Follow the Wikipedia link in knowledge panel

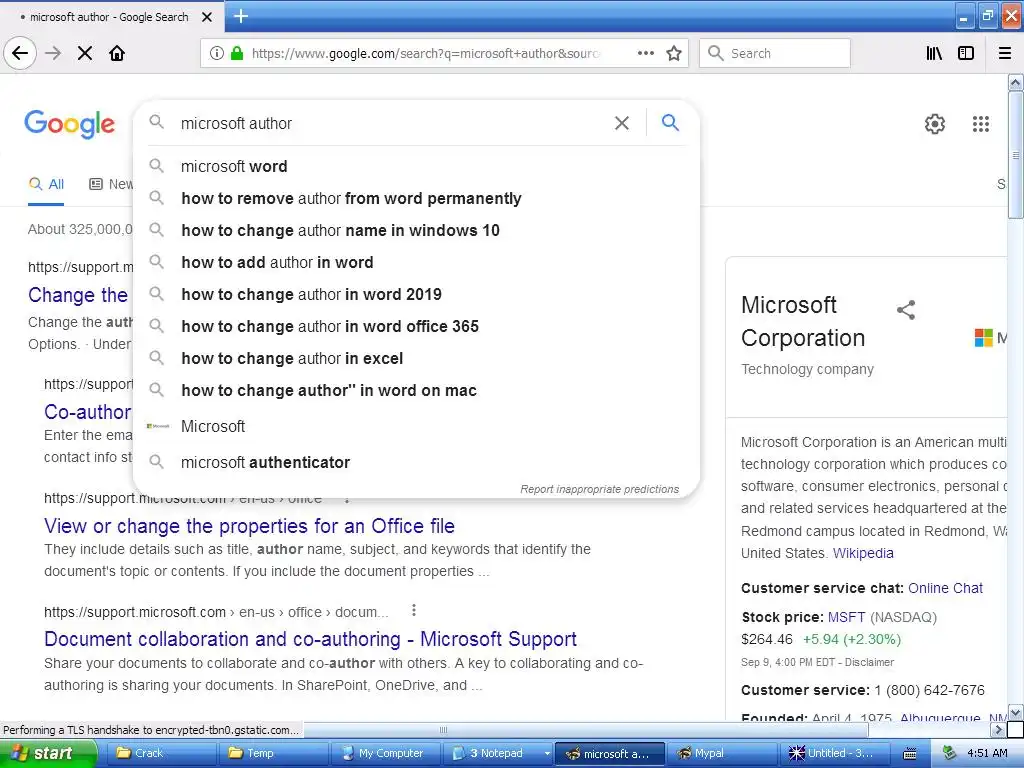(863, 553)
